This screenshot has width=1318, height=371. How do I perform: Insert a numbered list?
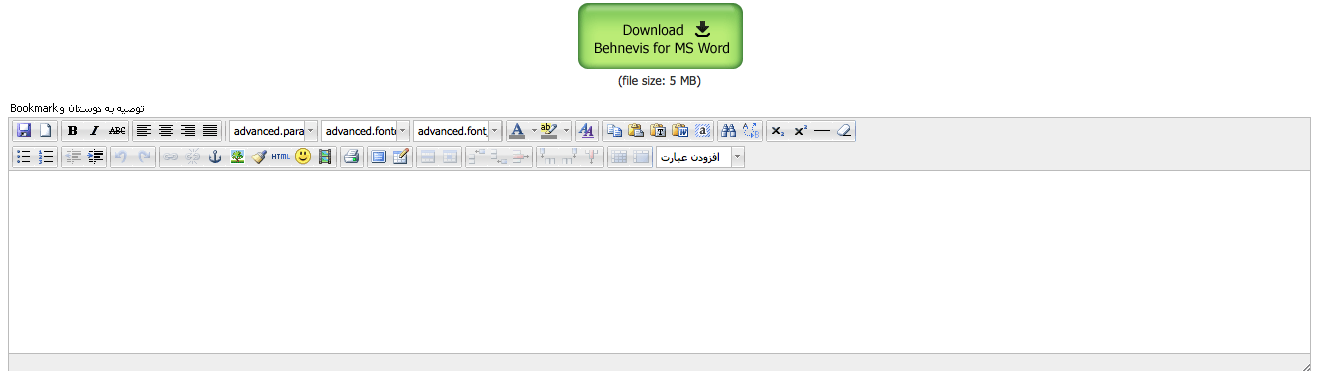45,157
